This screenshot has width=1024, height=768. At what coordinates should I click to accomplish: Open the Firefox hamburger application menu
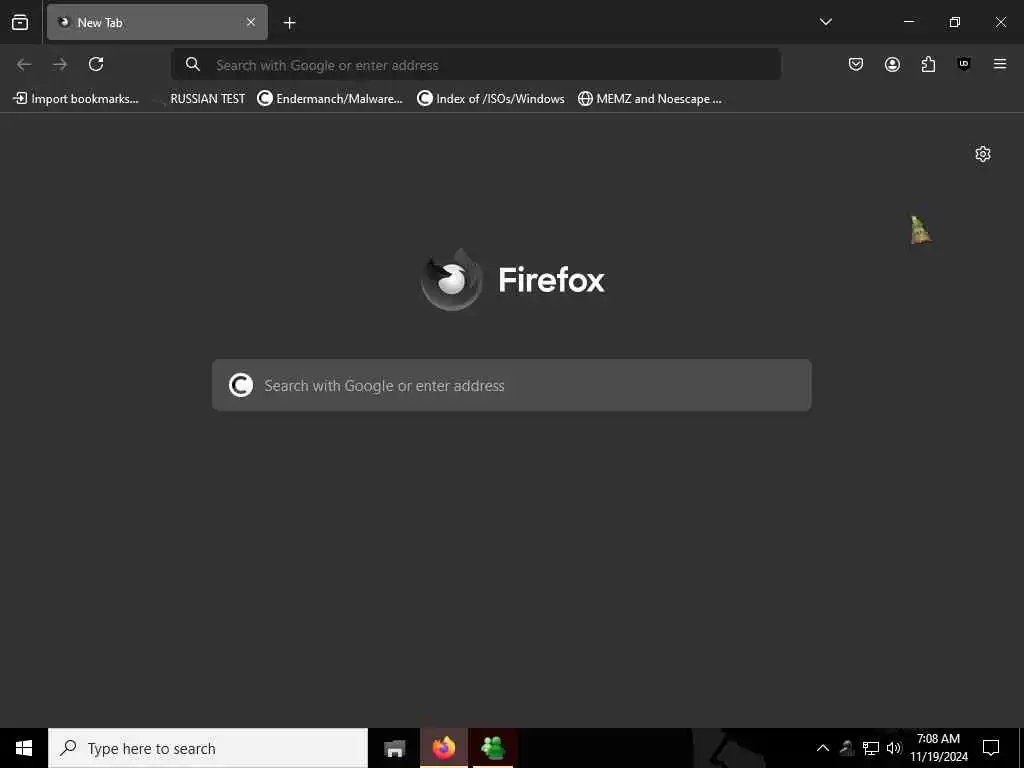point(1000,64)
